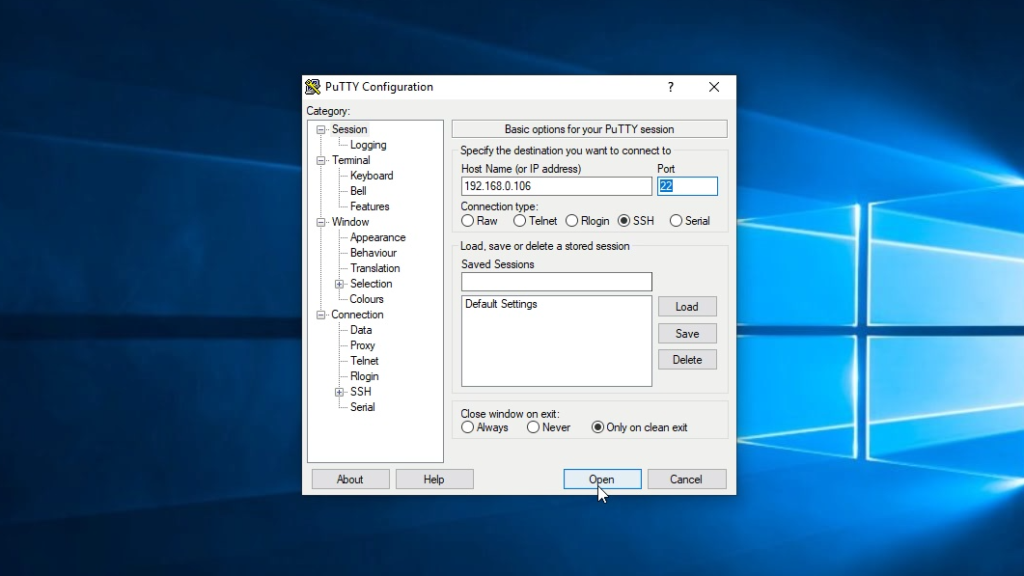Open the Behaviour category
The width and height of the screenshot is (1024, 576).
[373, 253]
